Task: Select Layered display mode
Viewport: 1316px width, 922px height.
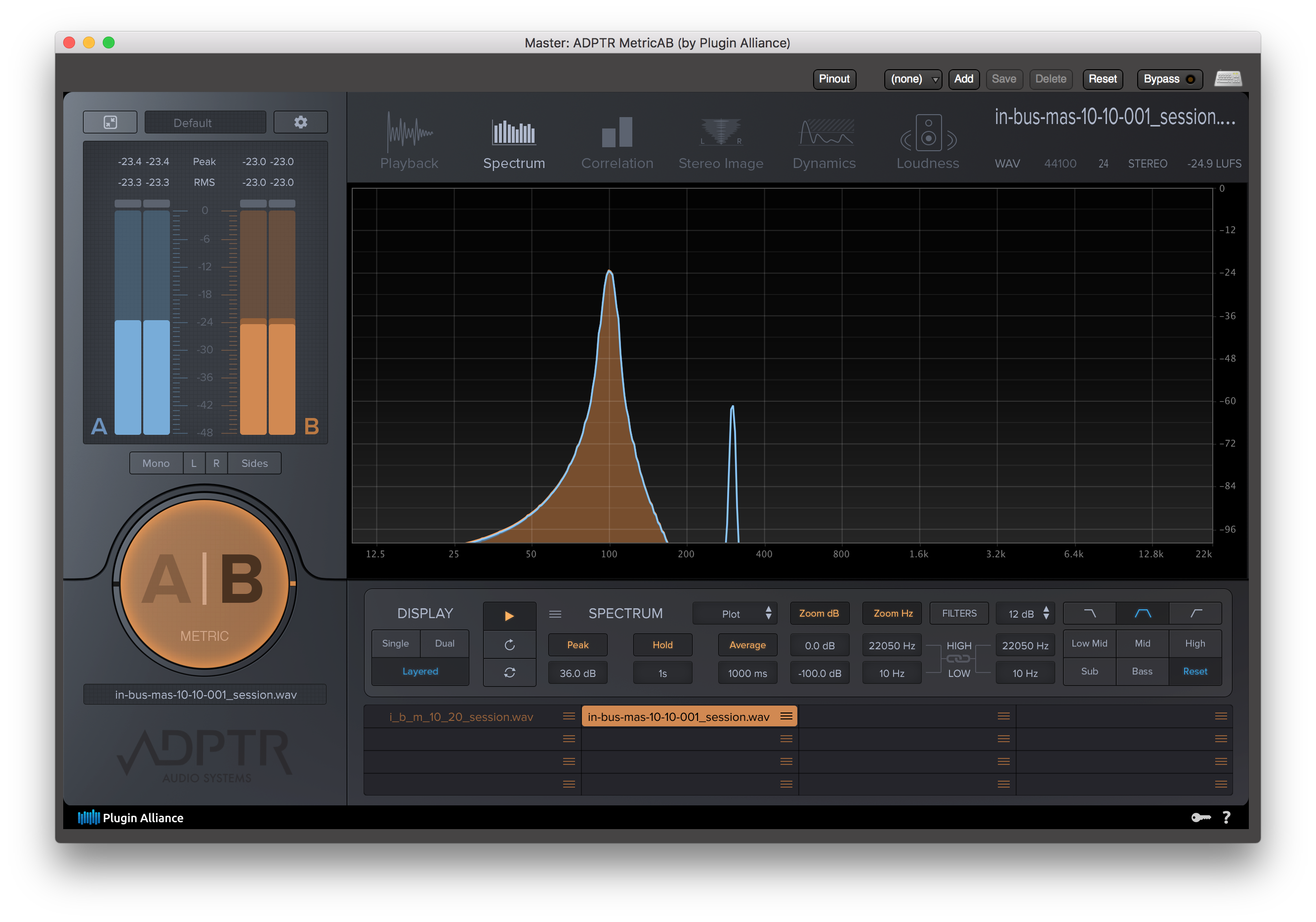Action: (420, 671)
